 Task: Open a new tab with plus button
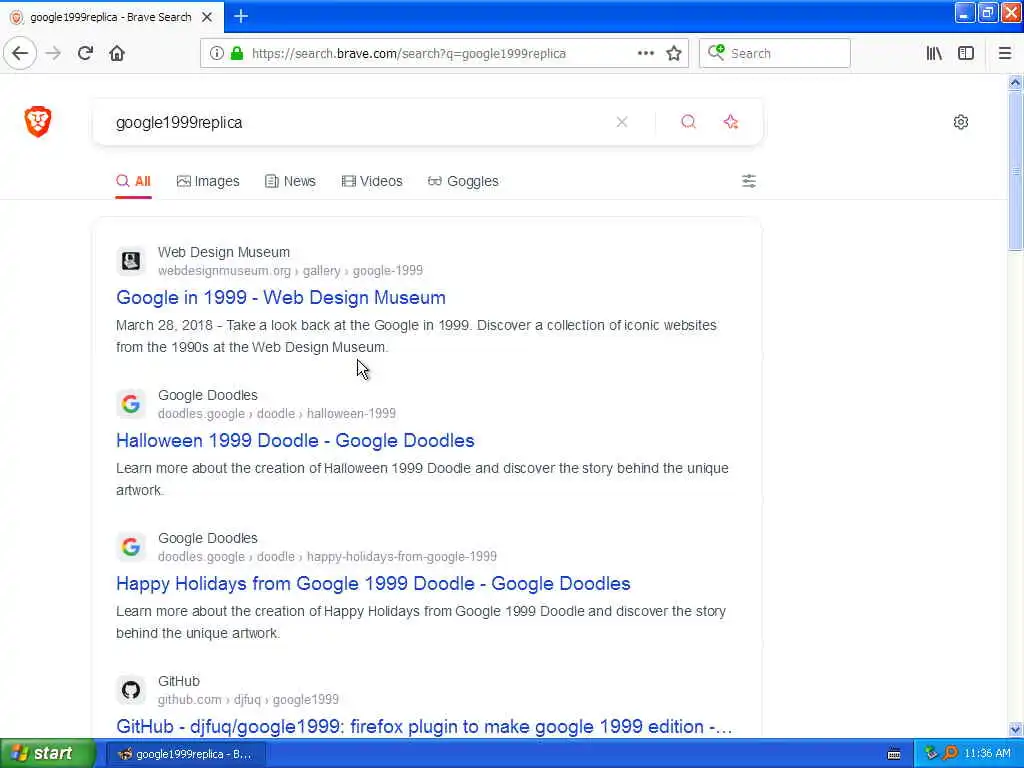click(x=241, y=16)
